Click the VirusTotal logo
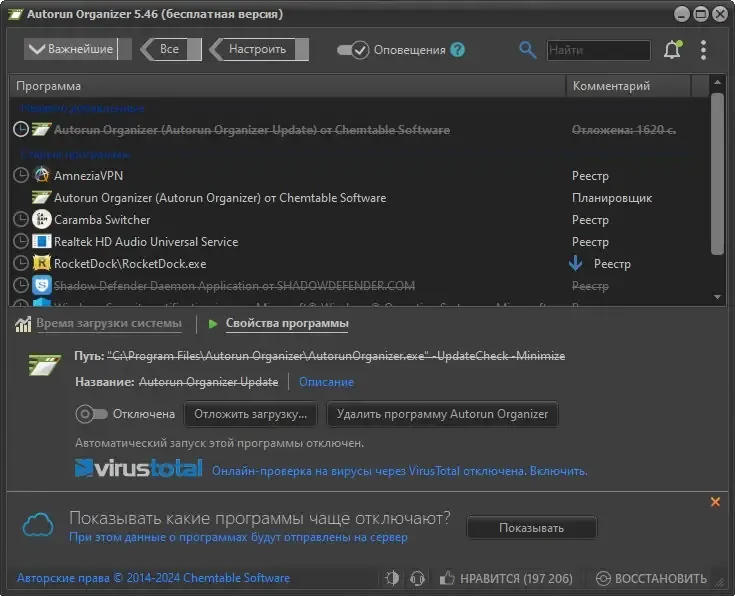Screen dimensions: 735x596 tap(139, 468)
